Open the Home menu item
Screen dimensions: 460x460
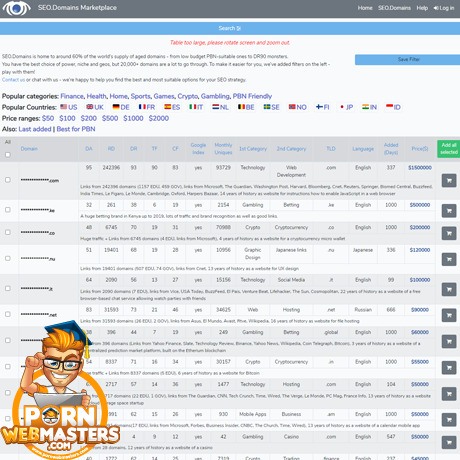coord(365,8)
